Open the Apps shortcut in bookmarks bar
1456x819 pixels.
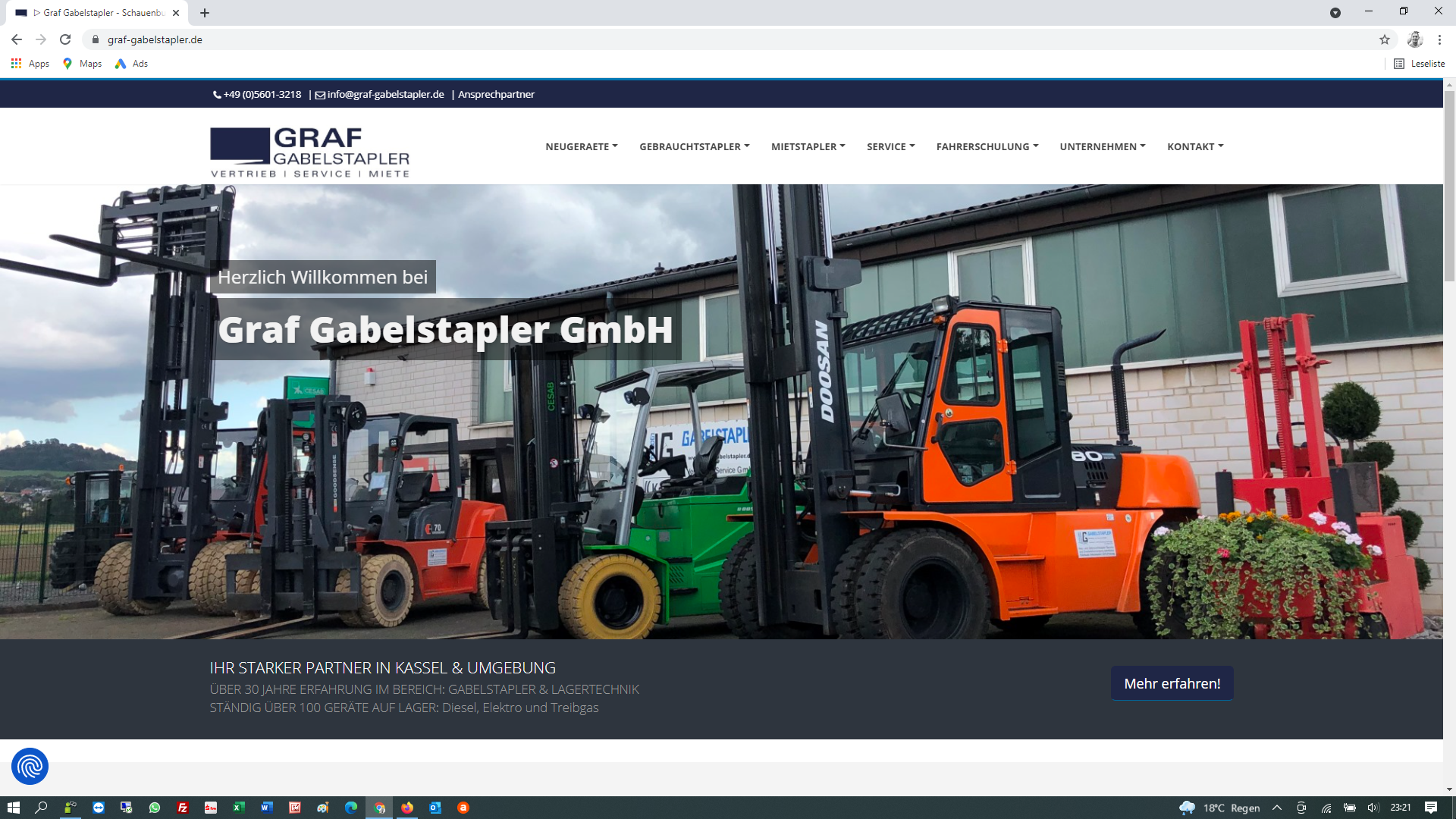coord(30,64)
